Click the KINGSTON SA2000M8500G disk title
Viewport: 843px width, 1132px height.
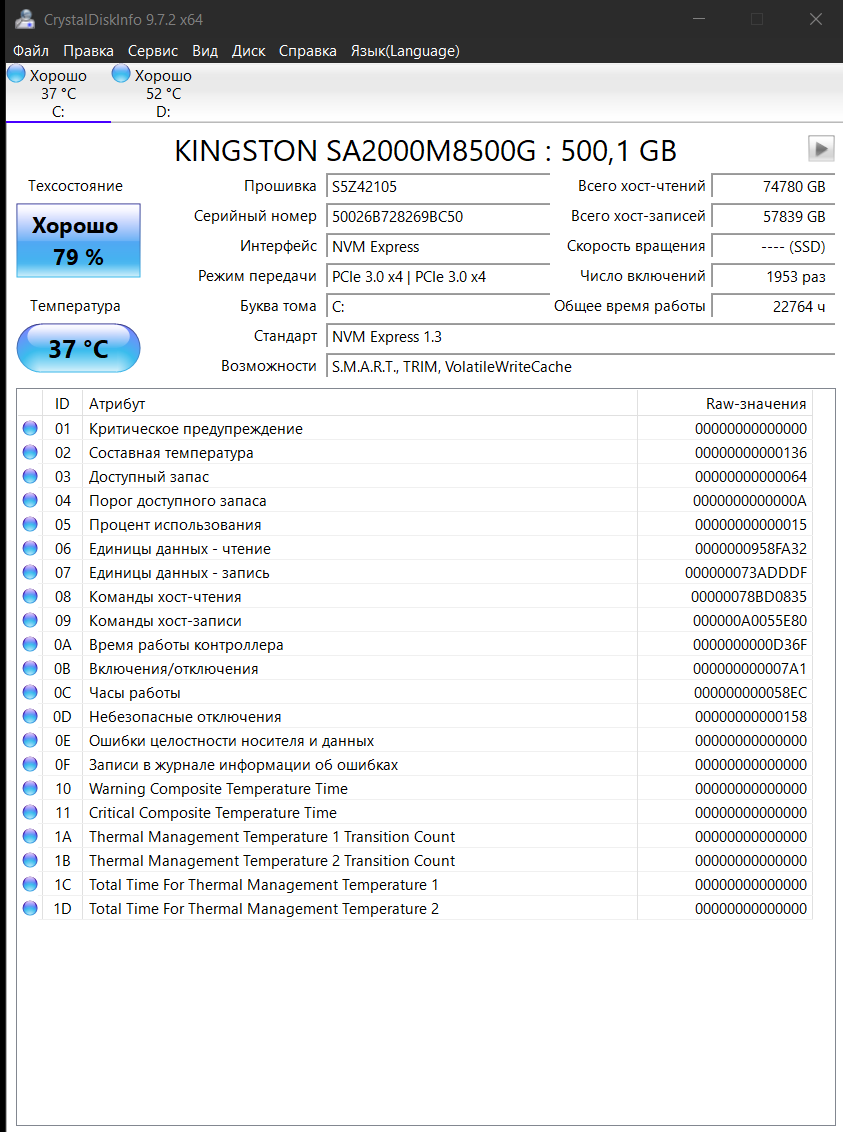point(425,151)
